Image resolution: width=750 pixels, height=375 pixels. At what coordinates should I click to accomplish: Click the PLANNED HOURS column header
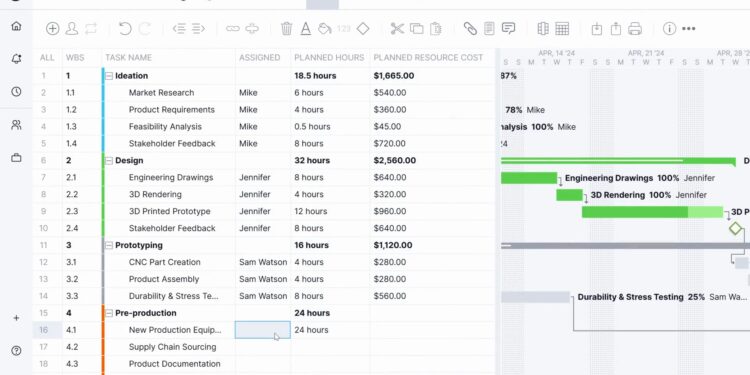pyautogui.click(x=329, y=57)
